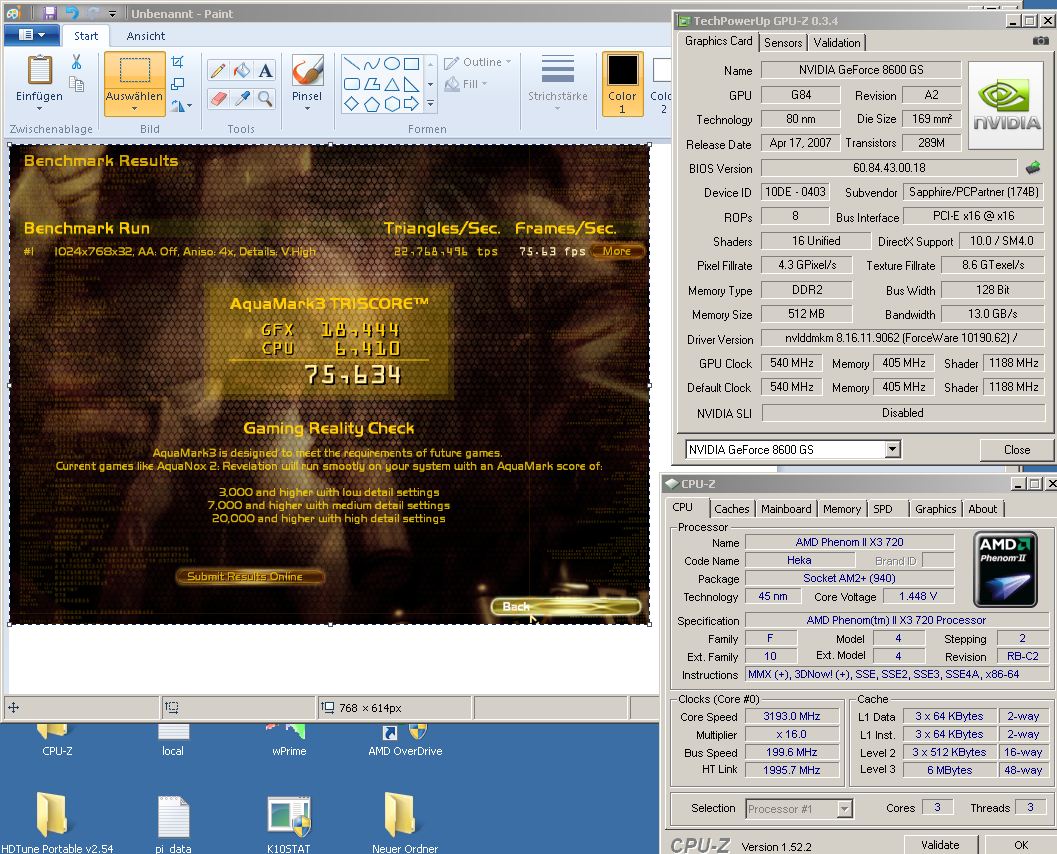The image size is (1057, 854).
Task: Click the Close button in GPU-Z
Action: pyautogui.click(x=1017, y=450)
